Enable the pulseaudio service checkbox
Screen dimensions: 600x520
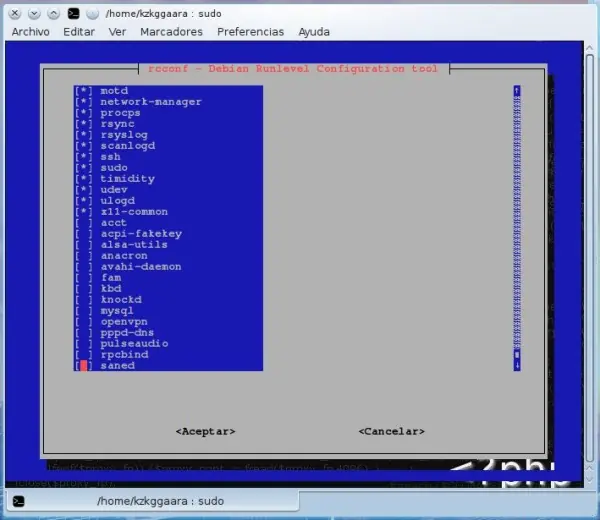click(84, 344)
